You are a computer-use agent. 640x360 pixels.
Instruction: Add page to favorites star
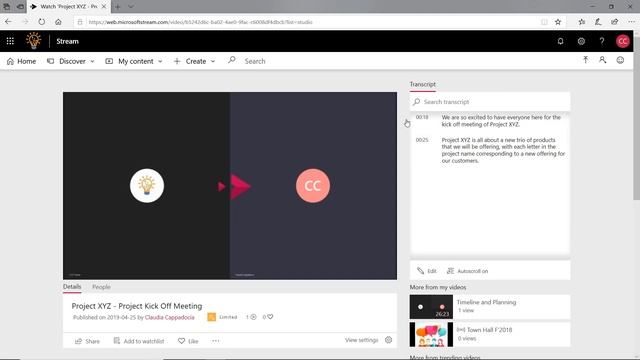(x=558, y=22)
